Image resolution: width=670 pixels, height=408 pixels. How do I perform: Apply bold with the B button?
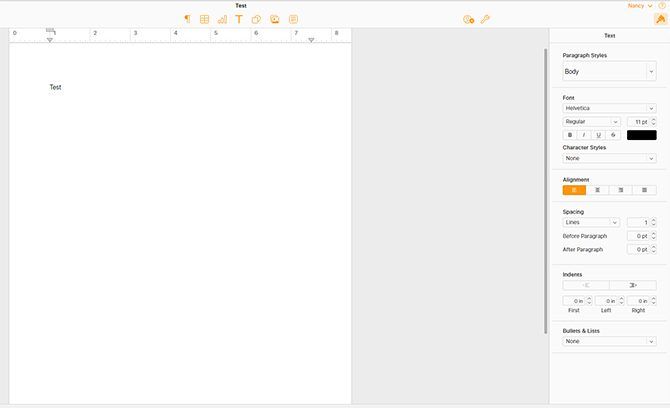570,135
